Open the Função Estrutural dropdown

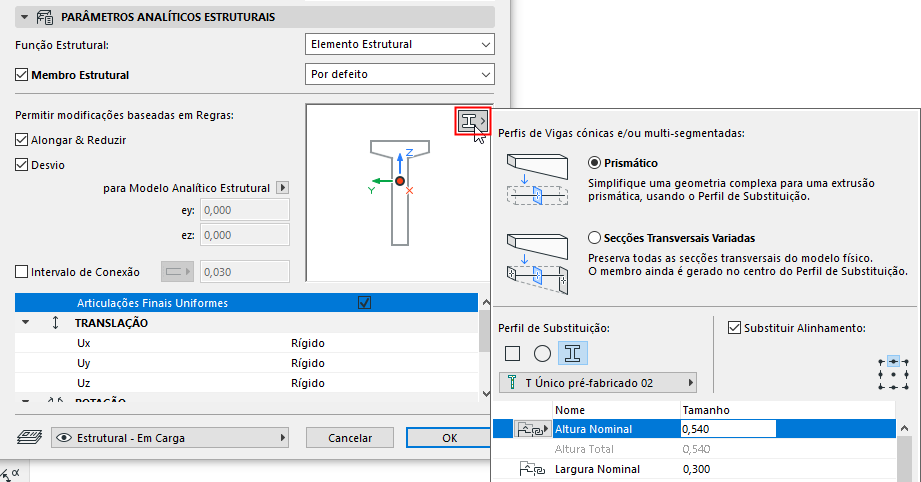tap(399, 44)
